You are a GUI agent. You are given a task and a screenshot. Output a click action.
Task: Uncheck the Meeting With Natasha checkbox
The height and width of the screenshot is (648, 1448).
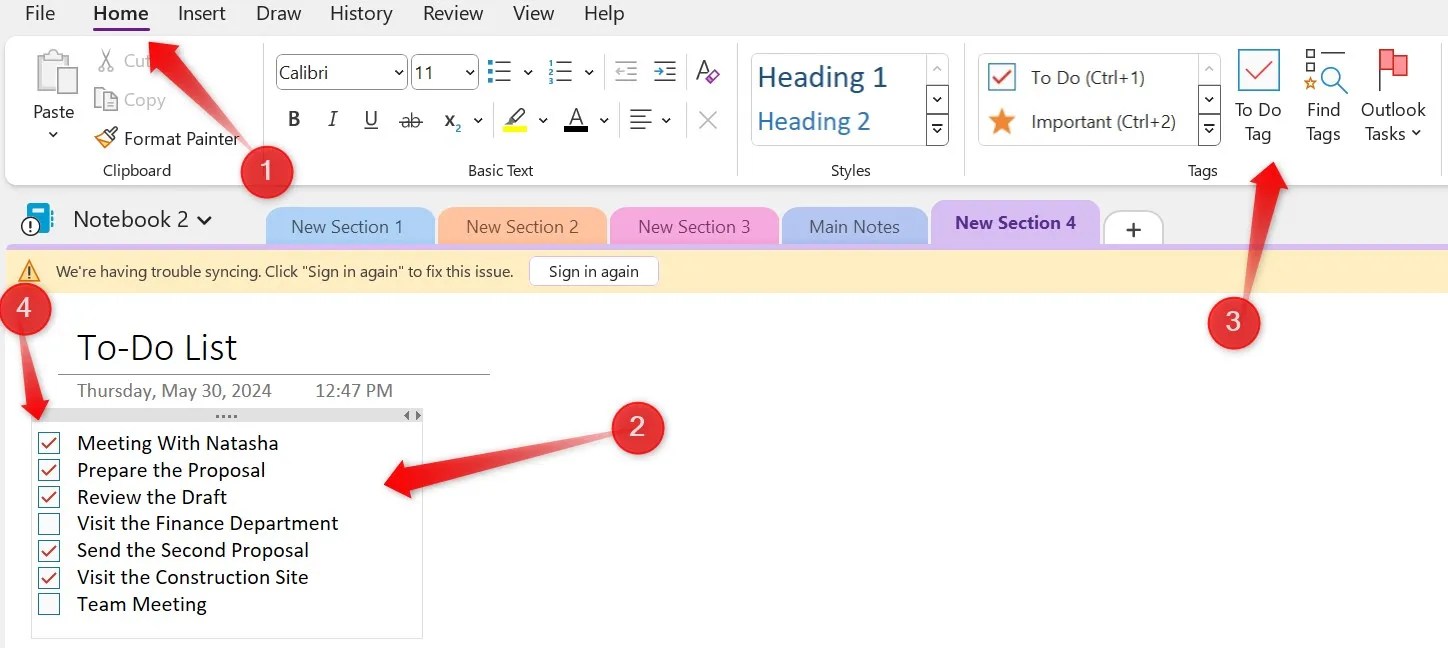pos(48,443)
